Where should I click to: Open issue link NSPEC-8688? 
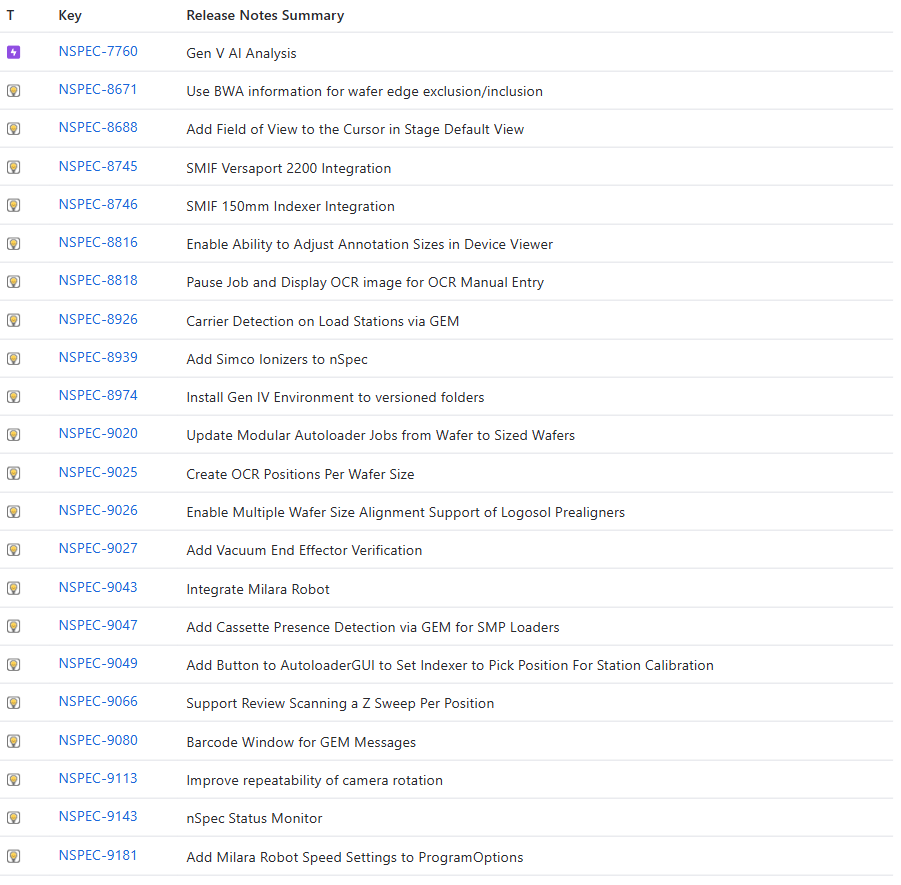coord(98,128)
